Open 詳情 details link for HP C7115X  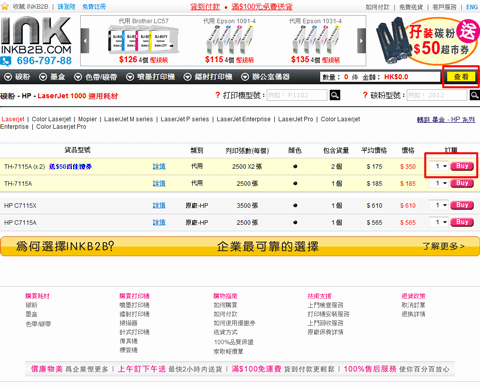159,205
